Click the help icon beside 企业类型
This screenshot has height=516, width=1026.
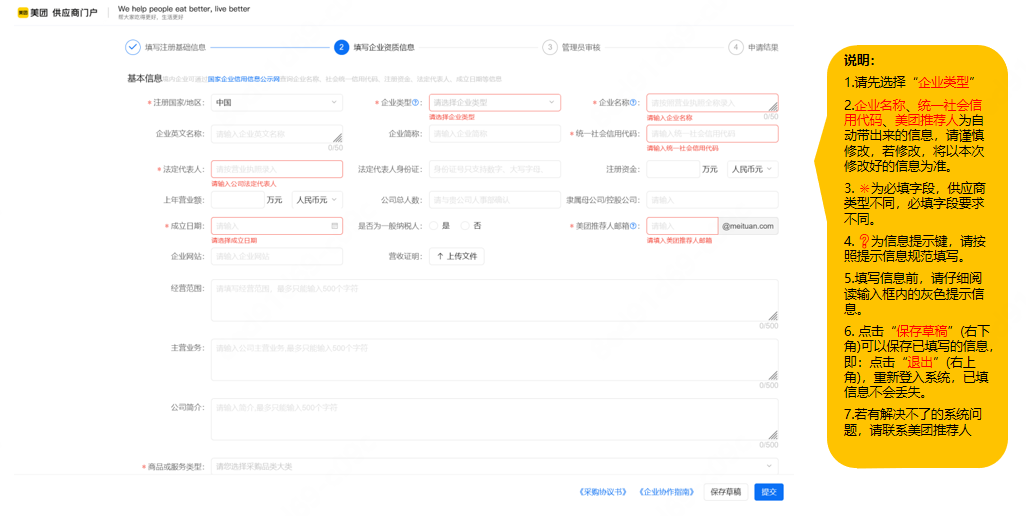click(416, 103)
